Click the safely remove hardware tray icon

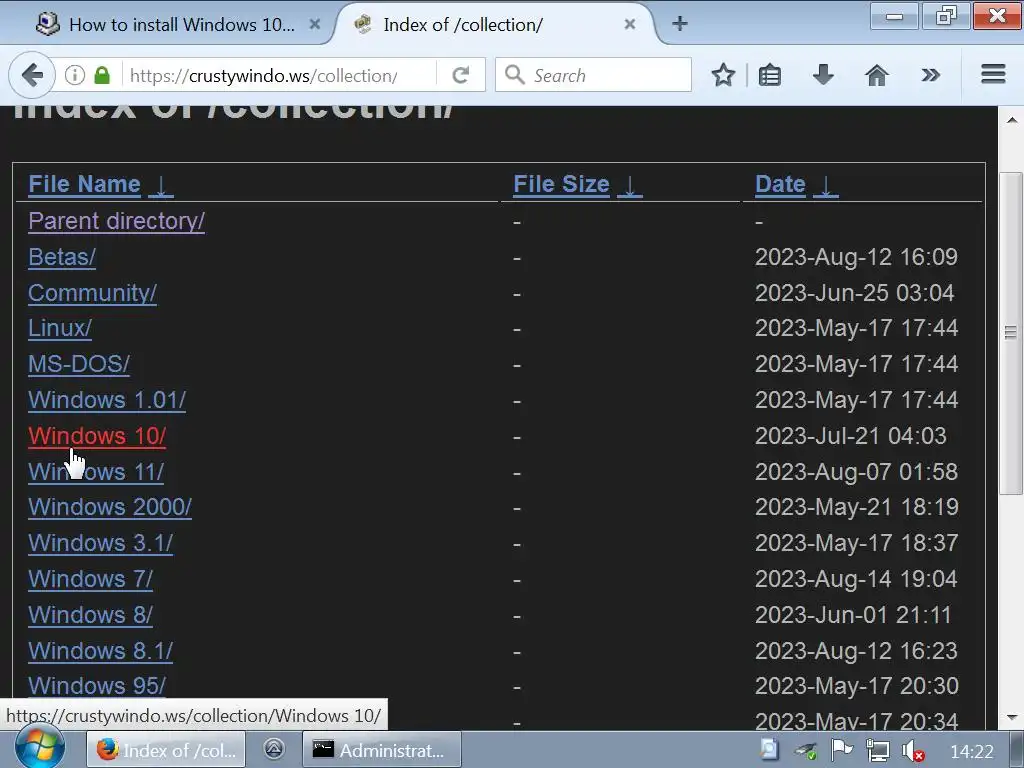click(806, 750)
